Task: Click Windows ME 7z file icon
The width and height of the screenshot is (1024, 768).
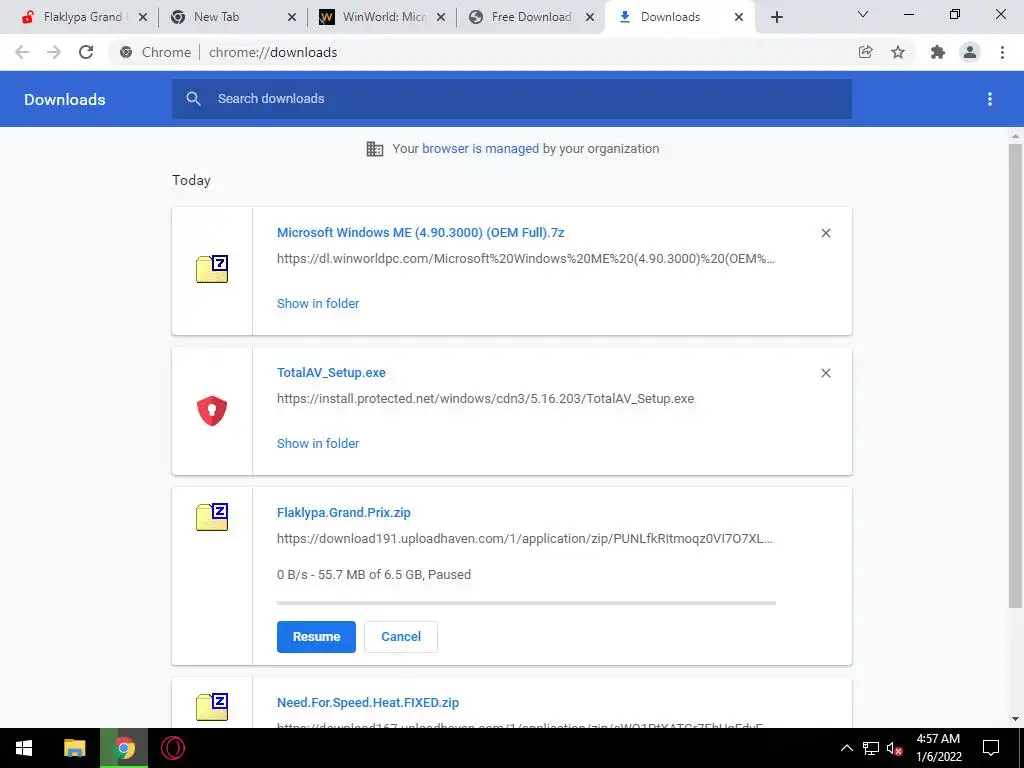Action: (212, 268)
